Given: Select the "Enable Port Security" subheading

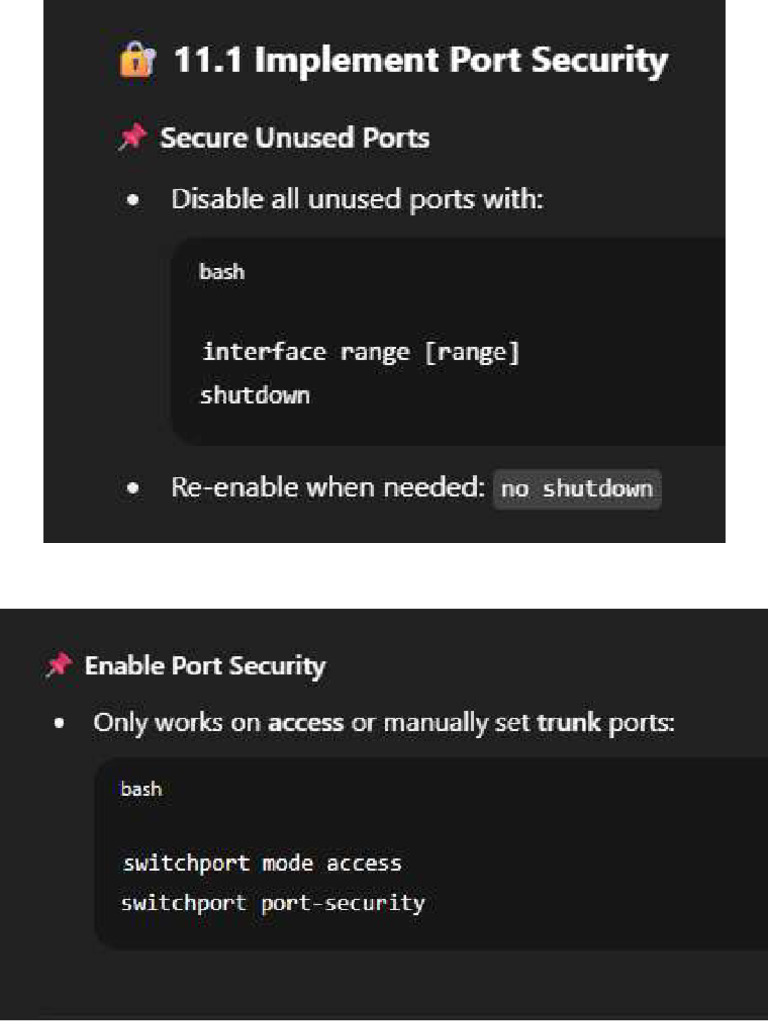Looking at the screenshot, I should click(205, 666).
